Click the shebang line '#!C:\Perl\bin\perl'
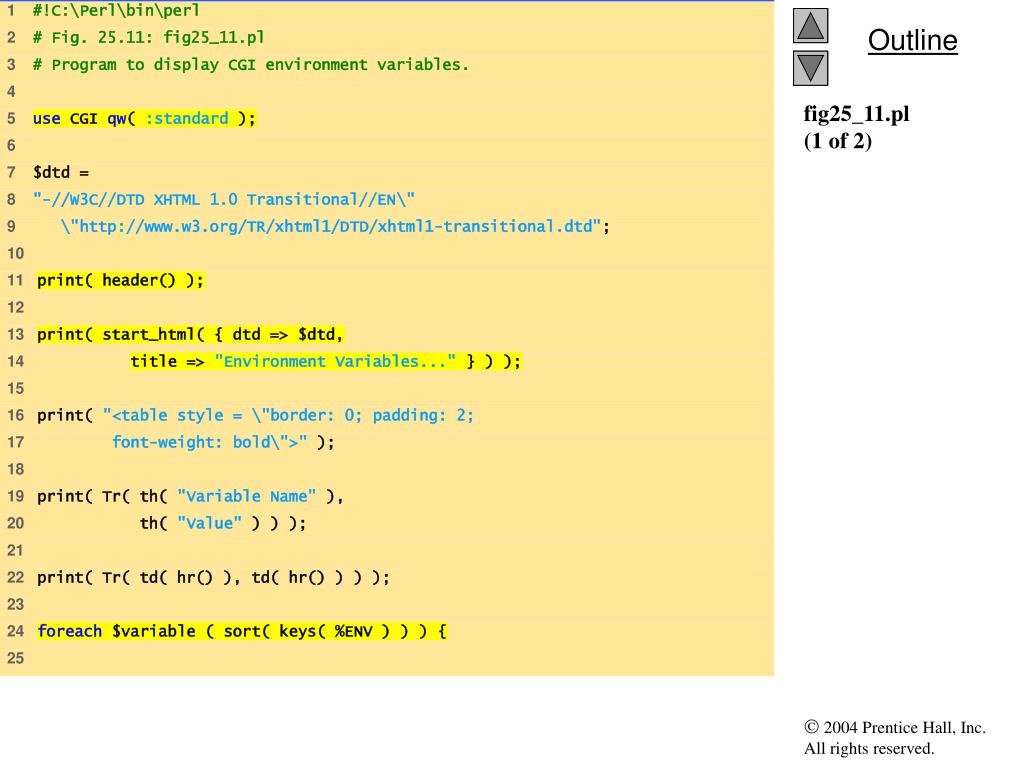 [x=116, y=10]
